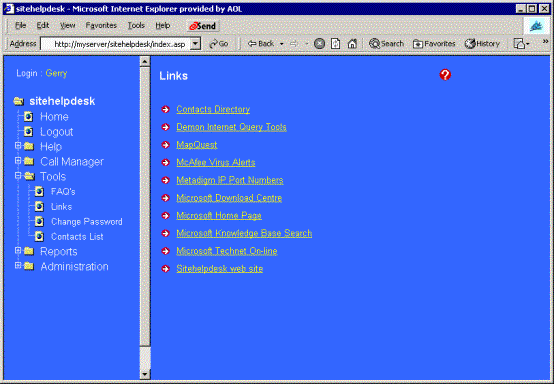Click the Contacts List page icon
This screenshot has width=554, height=384.
(x=39, y=236)
